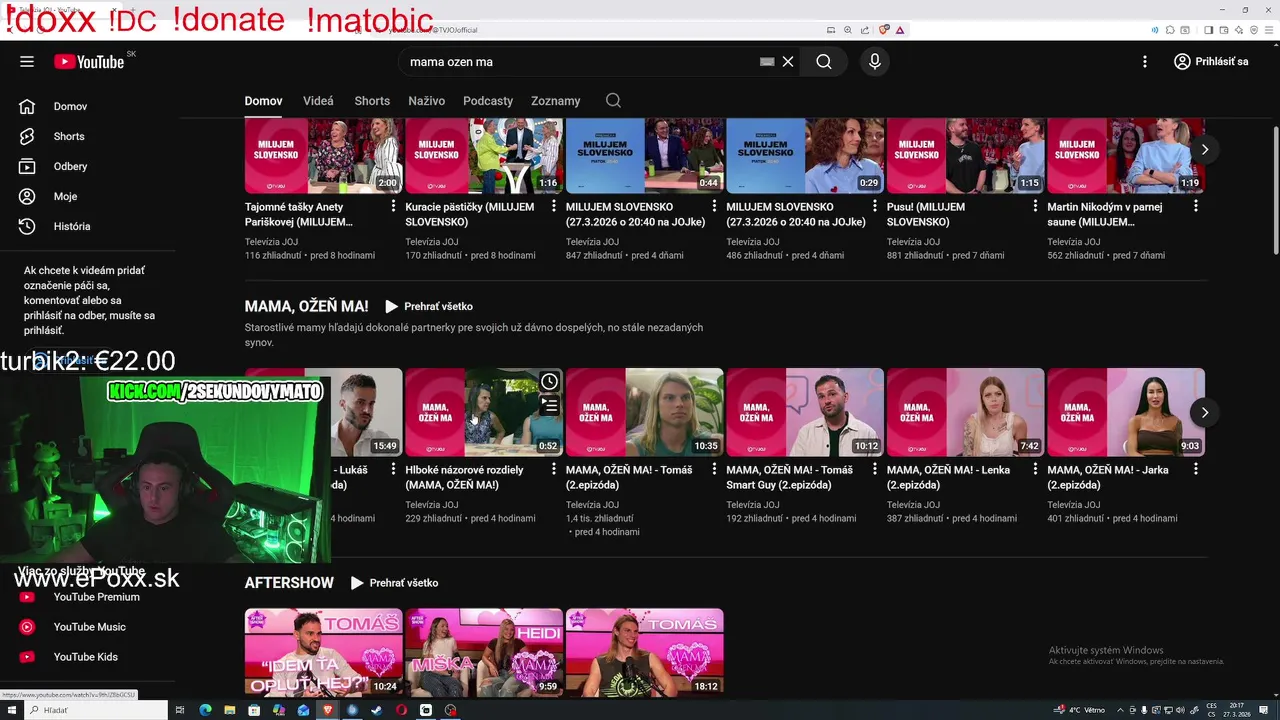Screen dimensions: 1280x720
Task: Open the AFTERSHOW section title
Action: click(x=289, y=583)
